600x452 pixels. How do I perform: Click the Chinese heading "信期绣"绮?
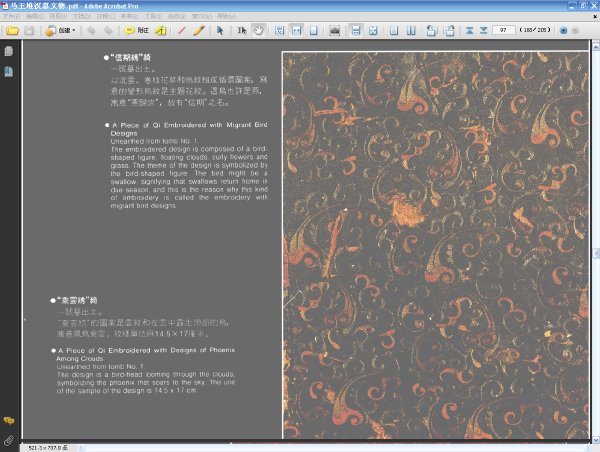point(130,57)
